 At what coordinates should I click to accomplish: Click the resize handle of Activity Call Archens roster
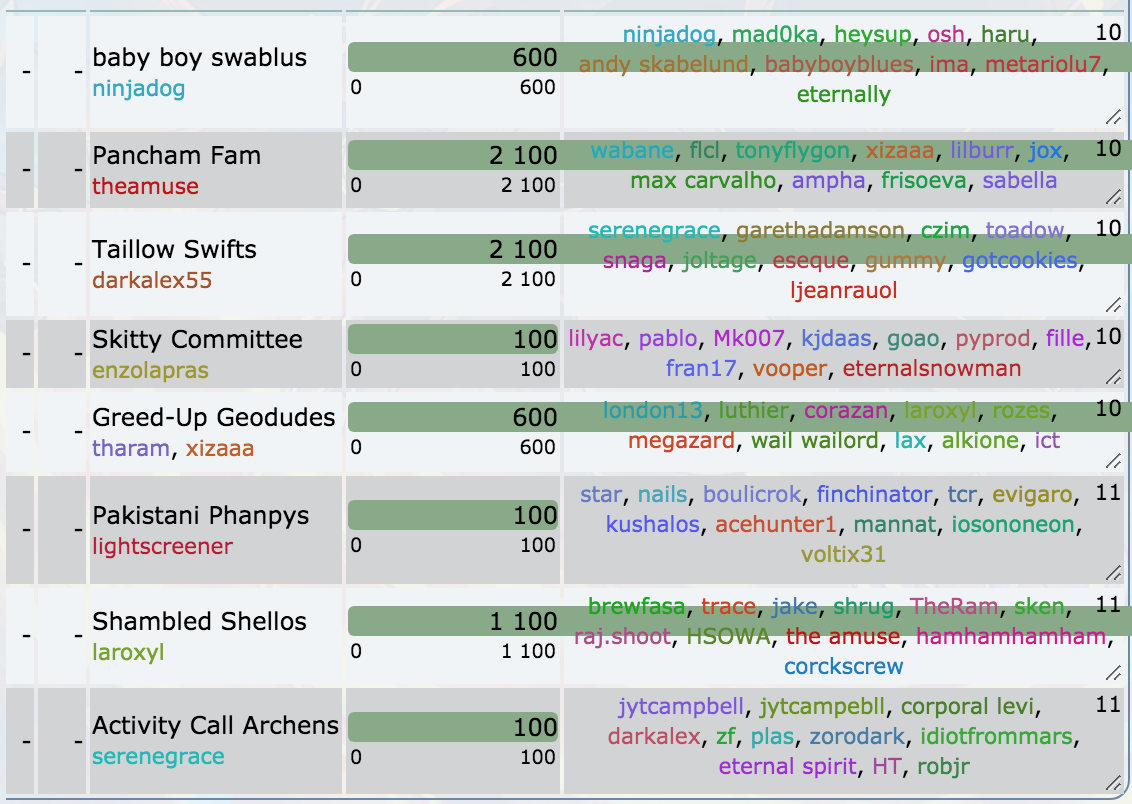(x=1113, y=783)
